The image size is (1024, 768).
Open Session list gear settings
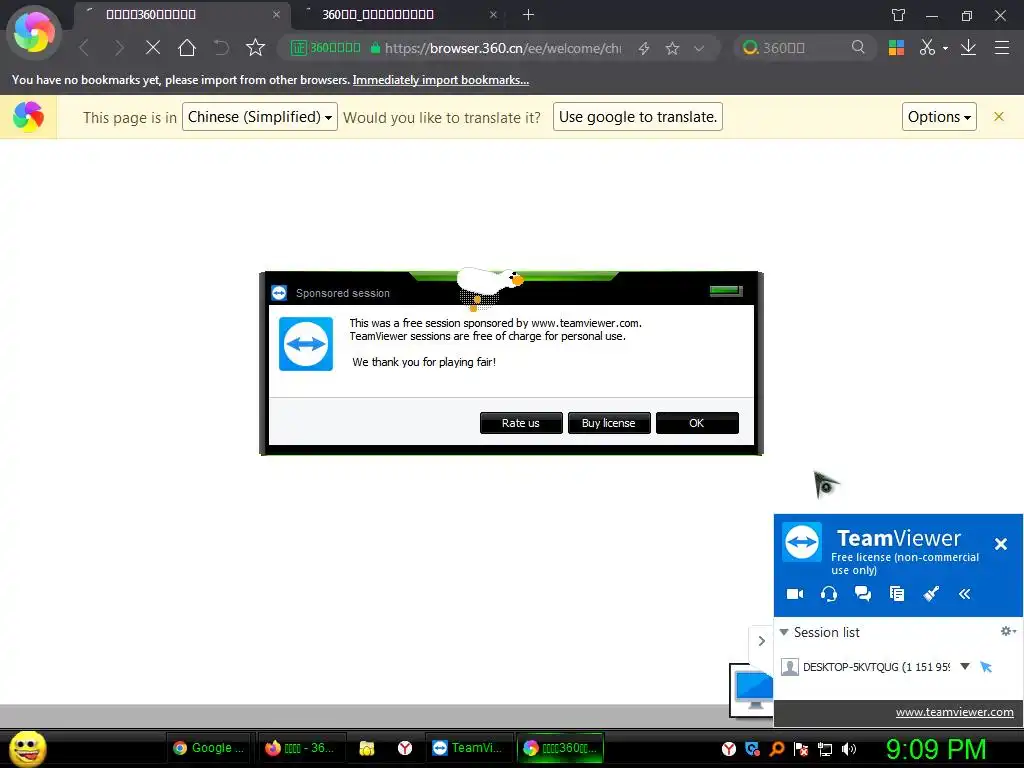point(1008,631)
